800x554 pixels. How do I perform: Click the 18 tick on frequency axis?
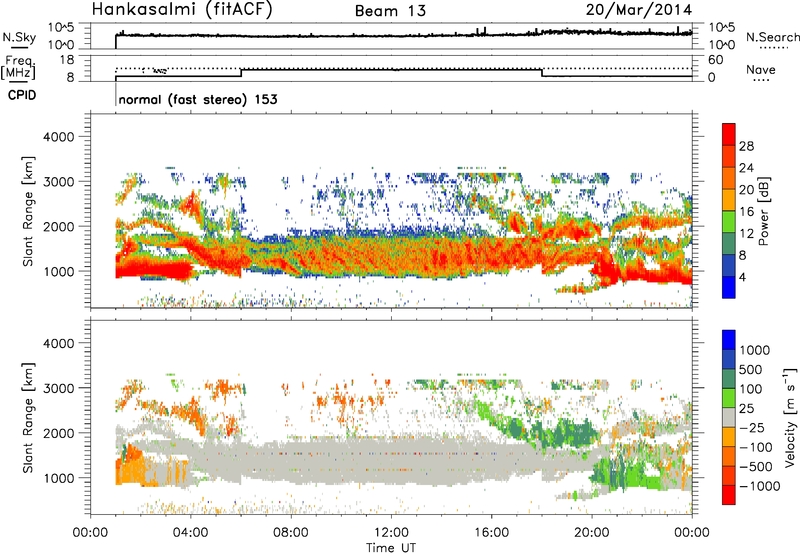(x=67, y=60)
